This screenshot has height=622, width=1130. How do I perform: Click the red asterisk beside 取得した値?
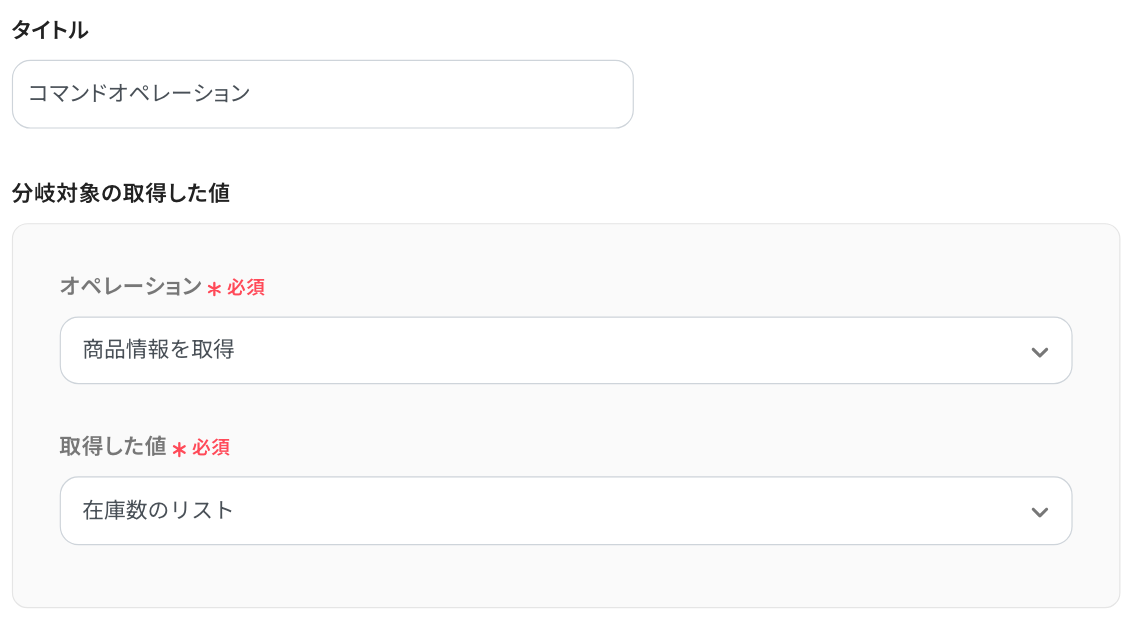(x=179, y=449)
